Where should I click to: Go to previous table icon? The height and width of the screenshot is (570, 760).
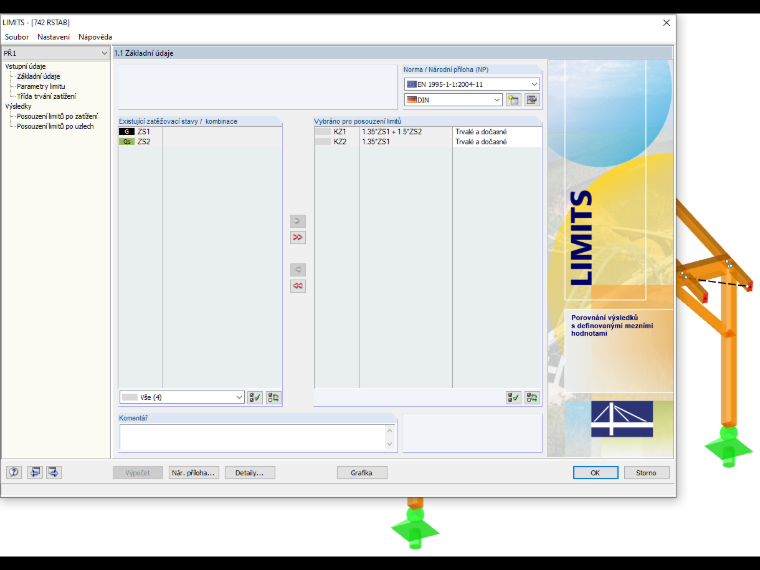point(35,472)
